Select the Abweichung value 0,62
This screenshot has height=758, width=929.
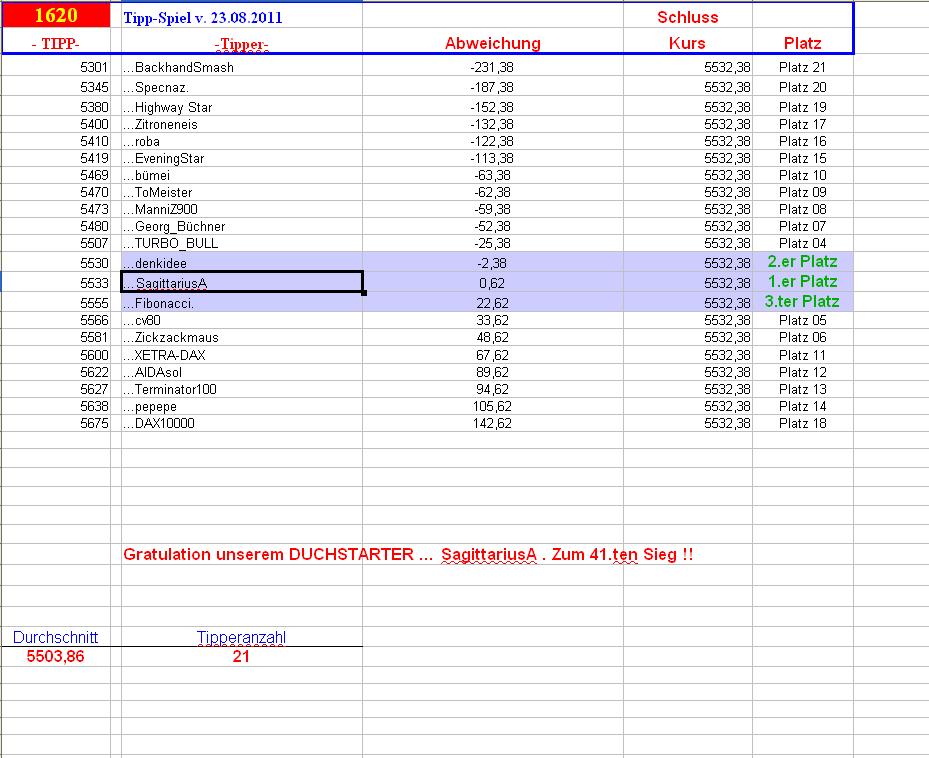click(493, 282)
